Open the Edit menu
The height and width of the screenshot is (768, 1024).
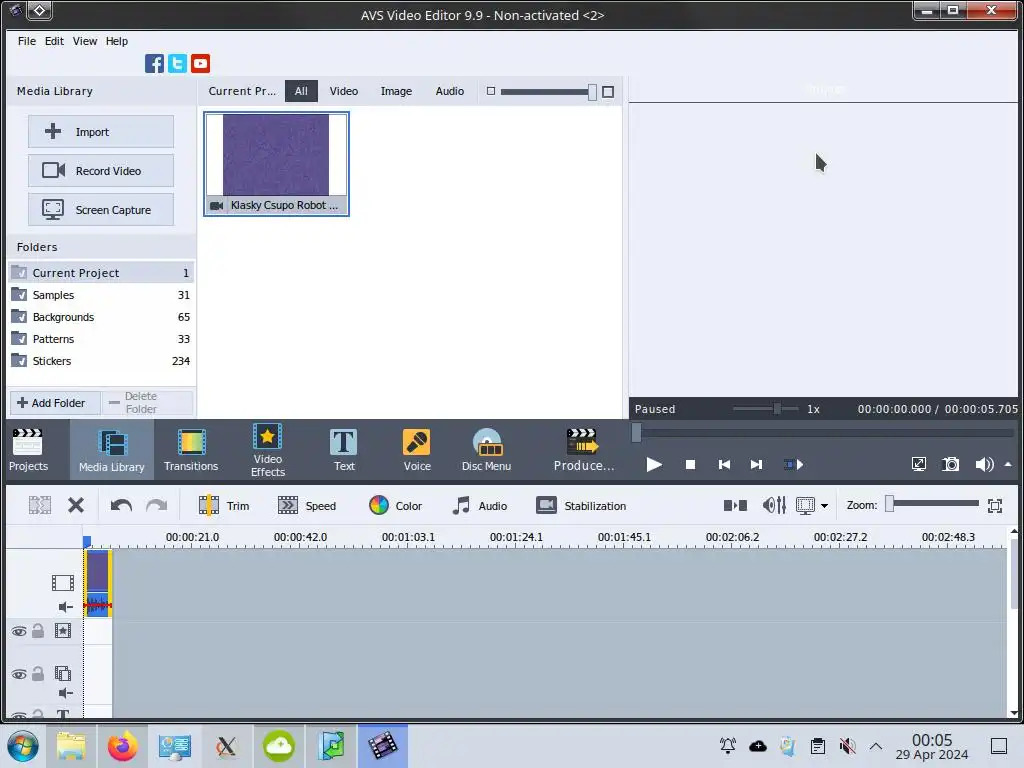click(x=54, y=40)
